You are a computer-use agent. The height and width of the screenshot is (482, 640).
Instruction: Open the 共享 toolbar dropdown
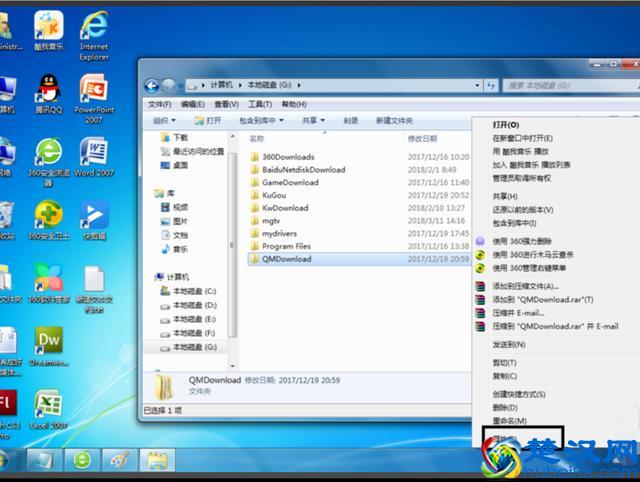(x=313, y=120)
